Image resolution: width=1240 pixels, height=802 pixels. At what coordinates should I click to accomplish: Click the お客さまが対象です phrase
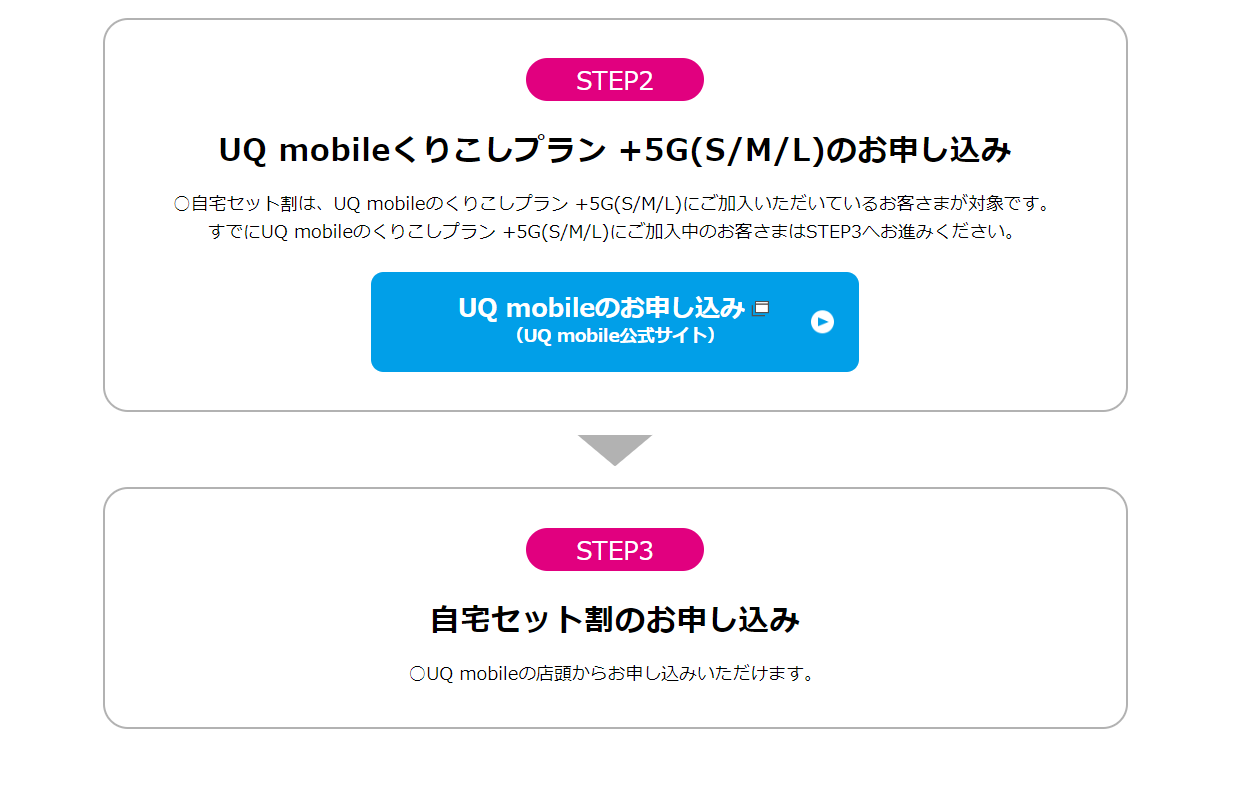(964, 204)
